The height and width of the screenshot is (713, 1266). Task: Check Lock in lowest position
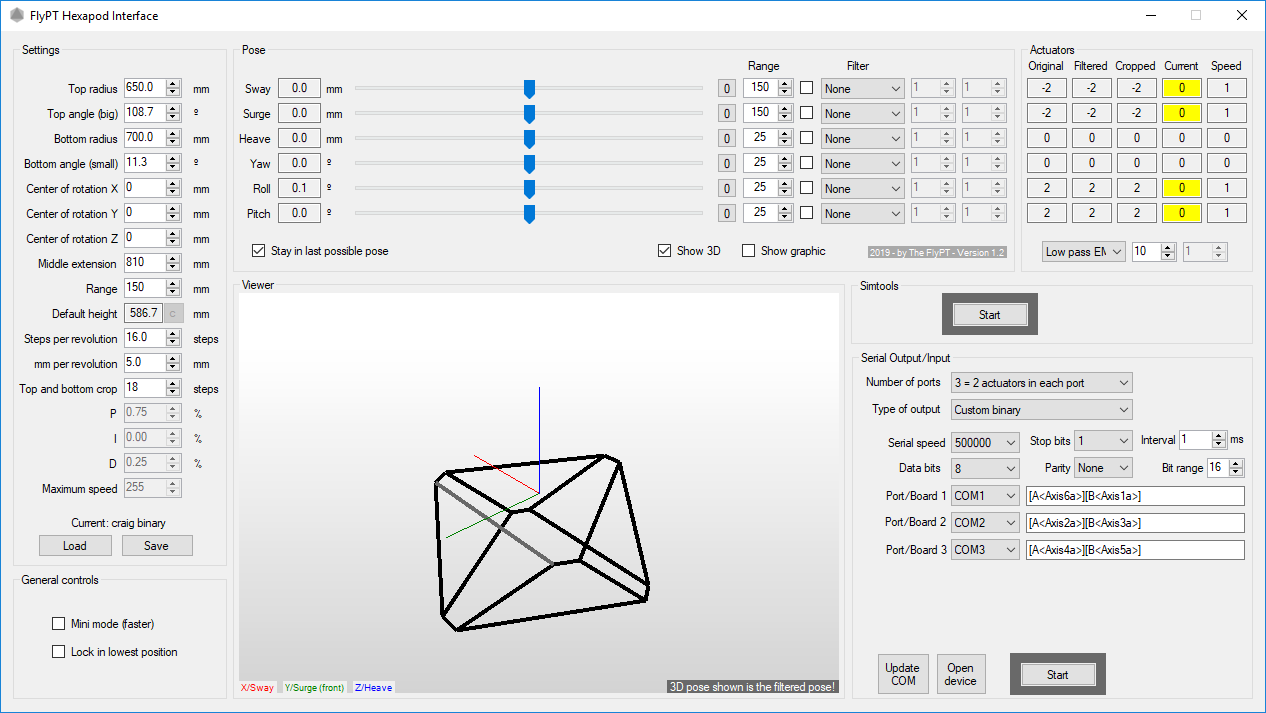[59, 652]
